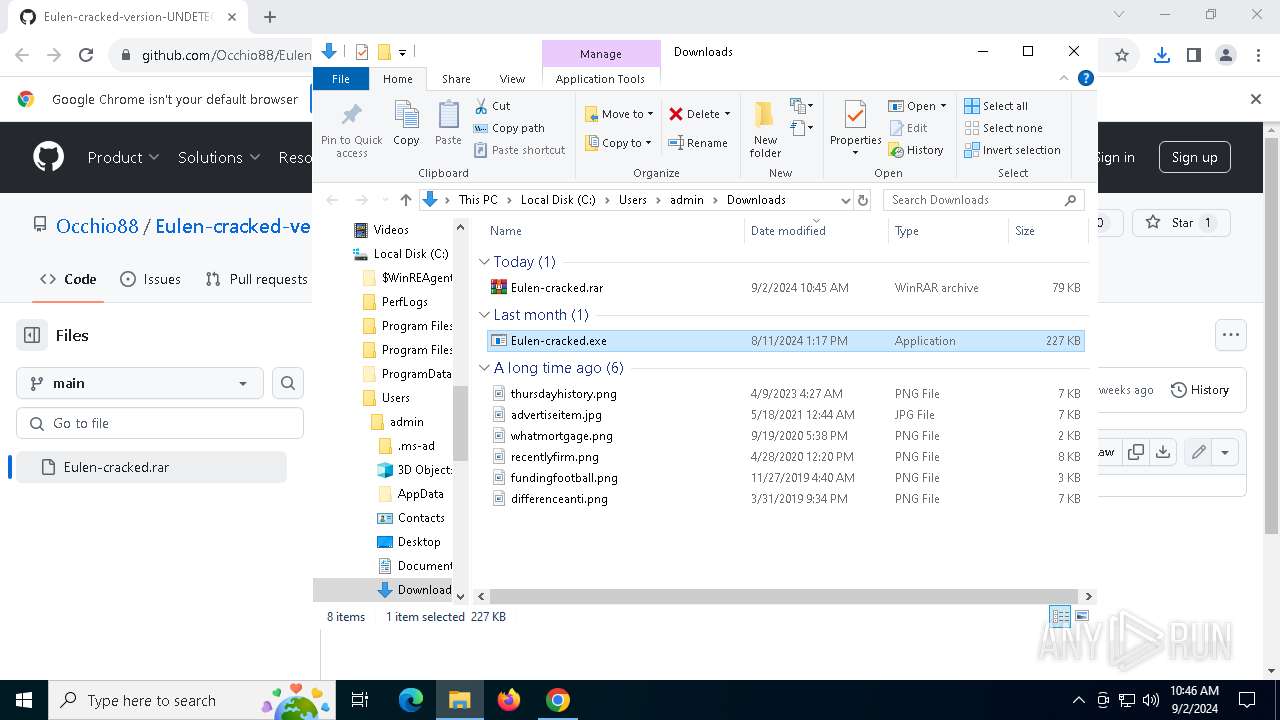Create a New folder
This screenshot has height=720, width=1280.
(x=765, y=129)
